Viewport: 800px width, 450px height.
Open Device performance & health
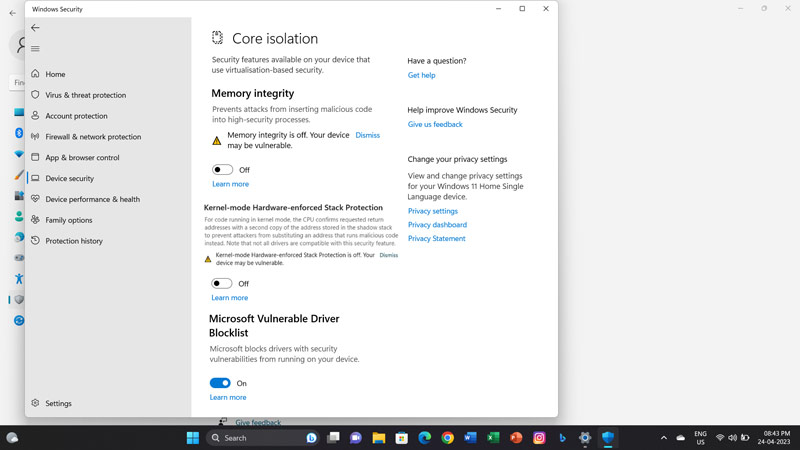coord(92,199)
